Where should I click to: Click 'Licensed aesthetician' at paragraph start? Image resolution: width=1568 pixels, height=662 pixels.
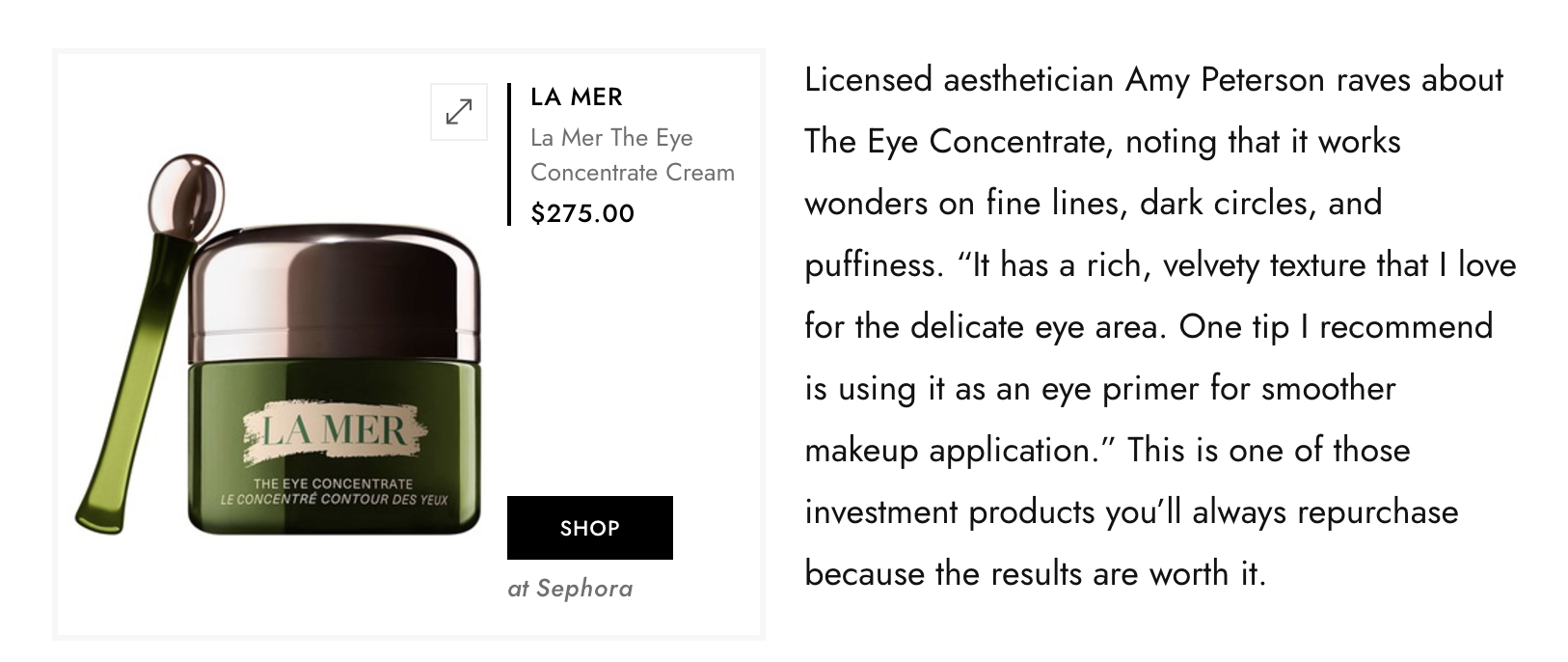[x=959, y=80]
